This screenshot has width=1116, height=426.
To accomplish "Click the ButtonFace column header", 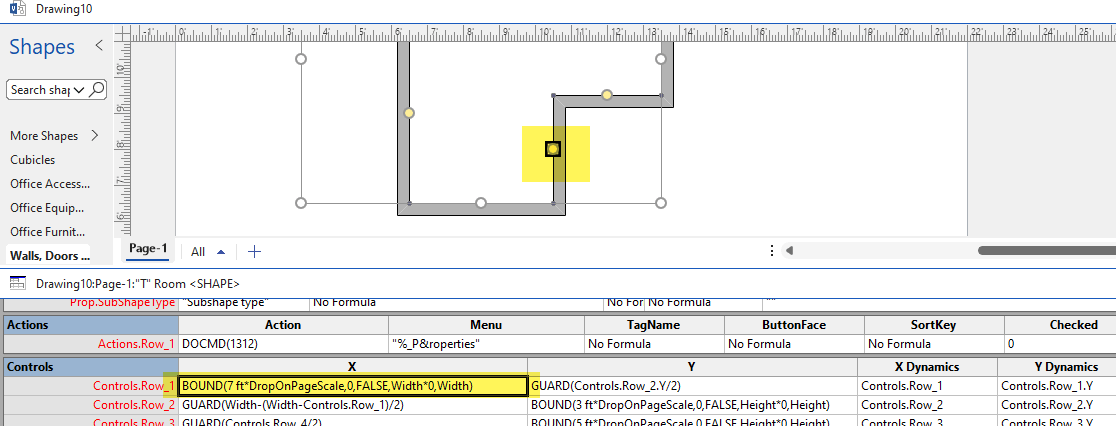I will 794,325.
